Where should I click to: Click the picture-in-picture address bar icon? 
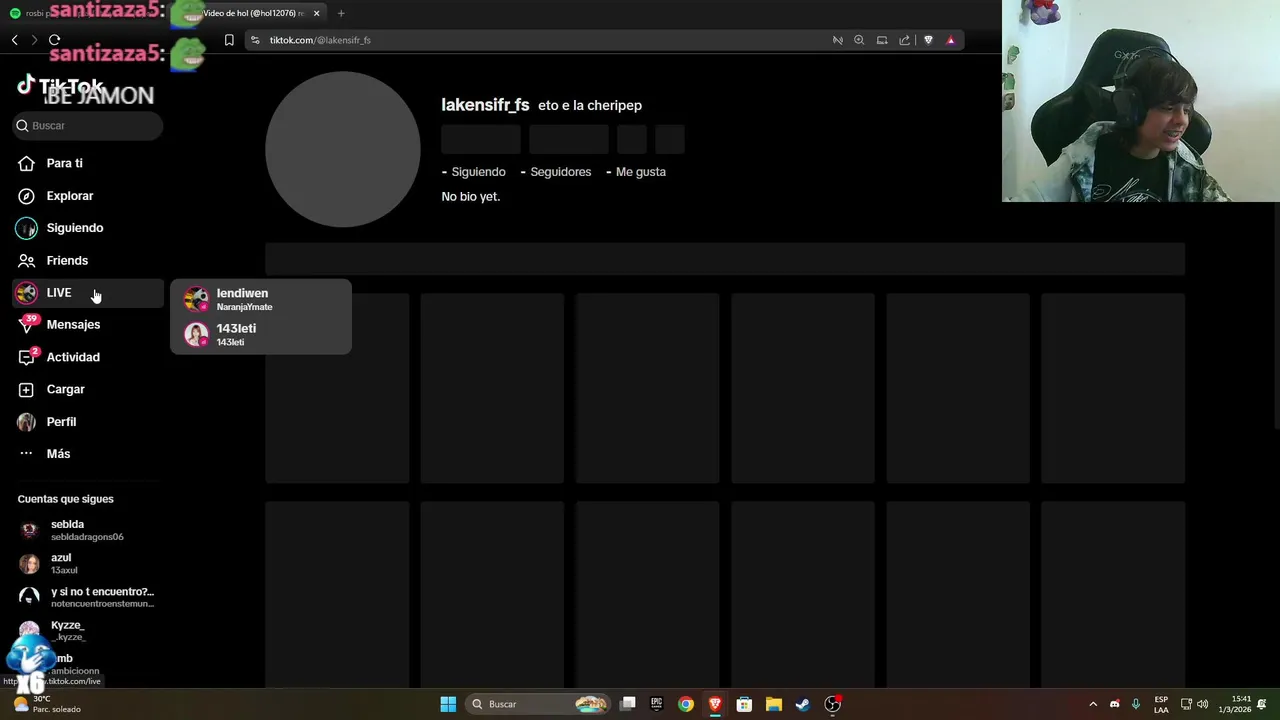click(882, 40)
